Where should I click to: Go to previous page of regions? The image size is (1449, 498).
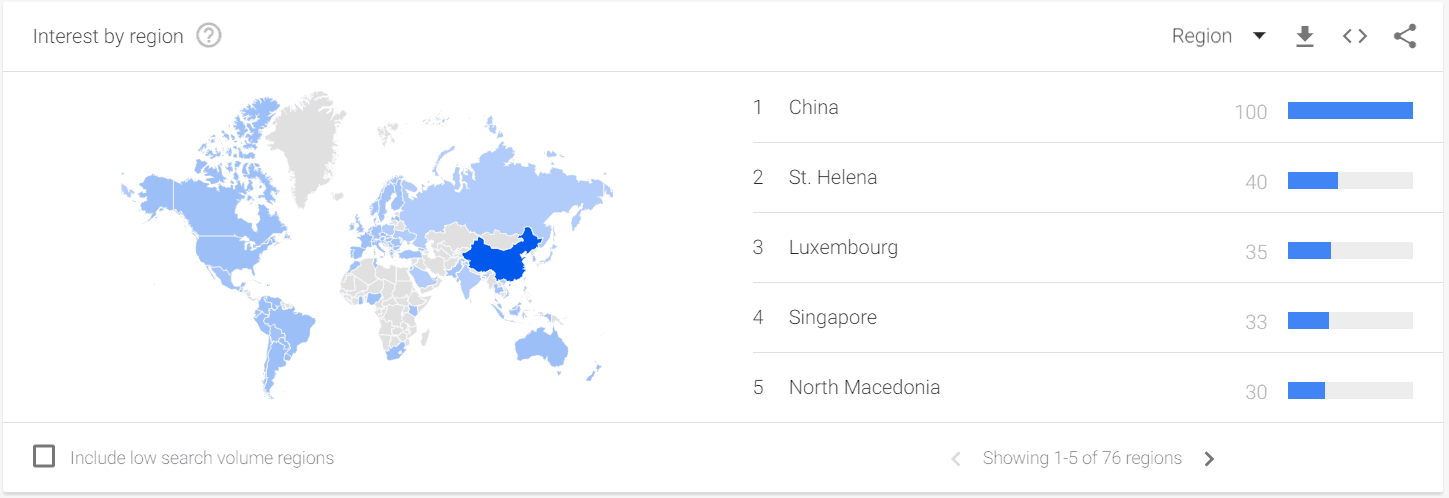point(955,459)
